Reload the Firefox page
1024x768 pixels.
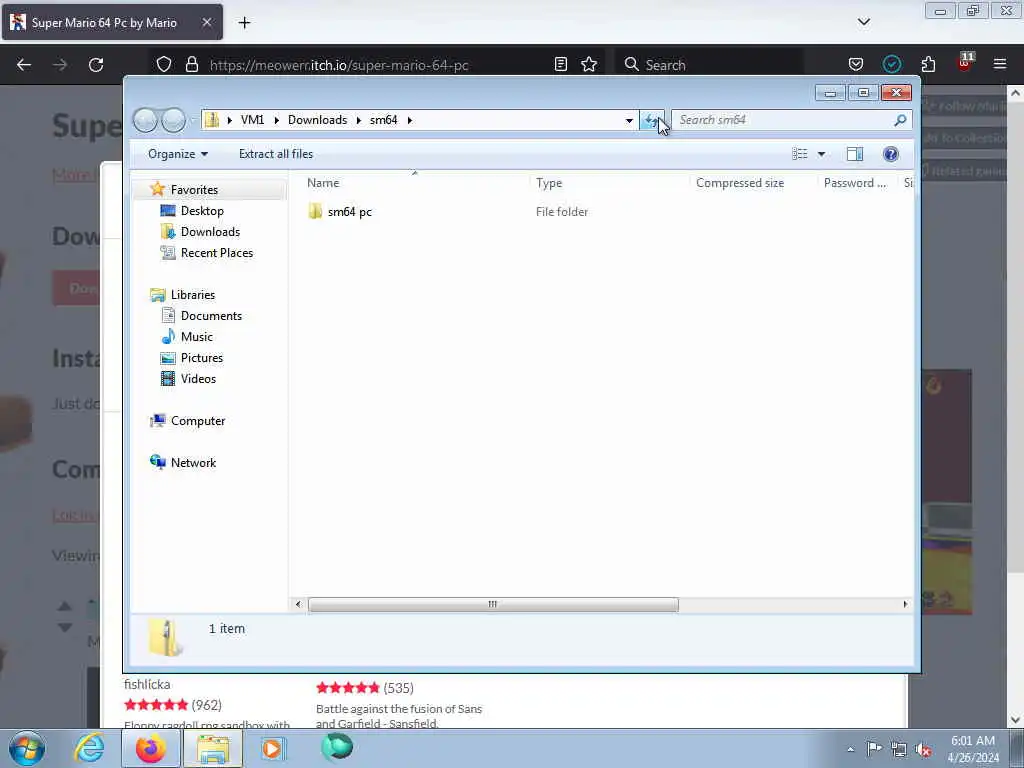(96, 65)
